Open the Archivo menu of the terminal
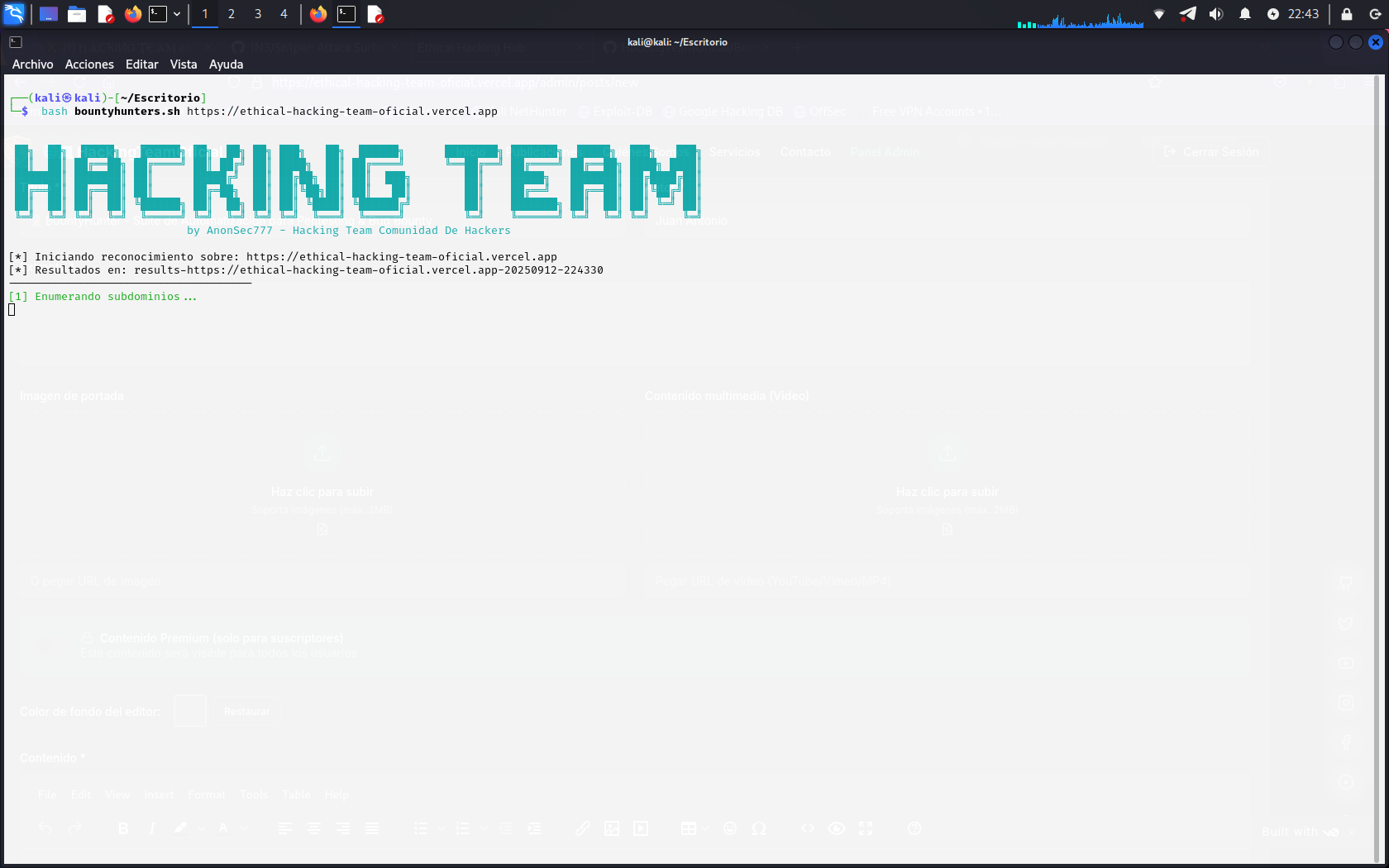1389x868 pixels. tap(32, 64)
